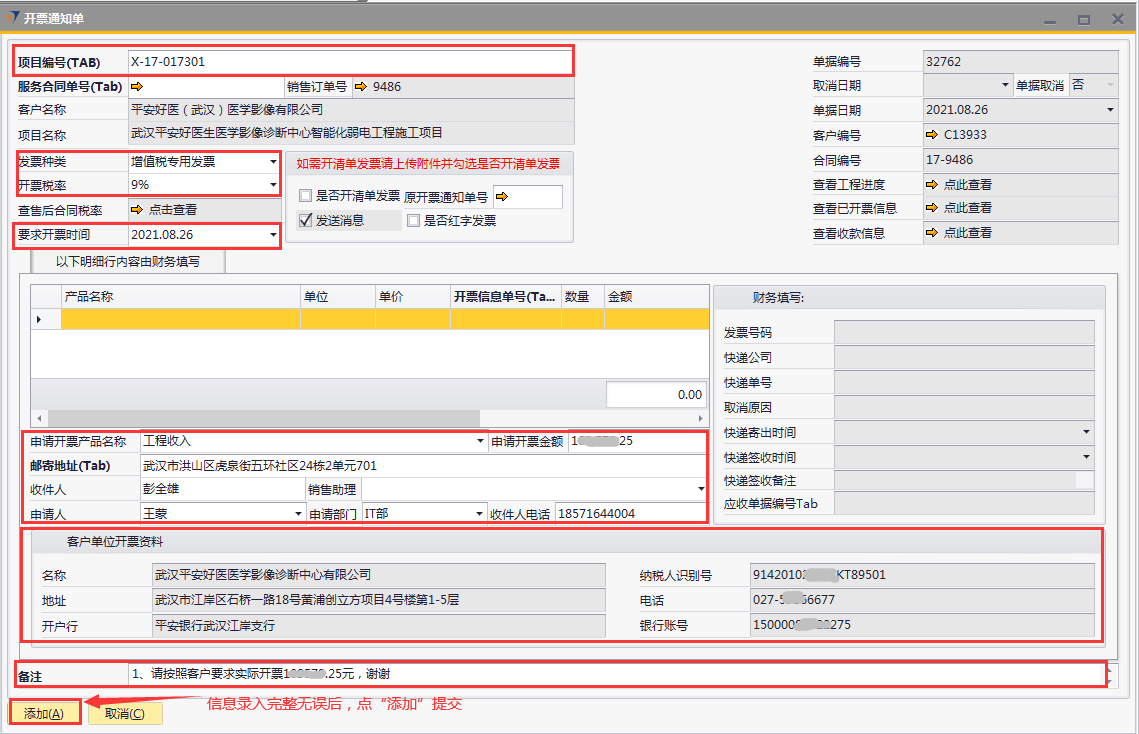This screenshot has width=1139, height=734.
Task: Select the 以下明细行内容由财务填写 tab
Action: point(128,262)
